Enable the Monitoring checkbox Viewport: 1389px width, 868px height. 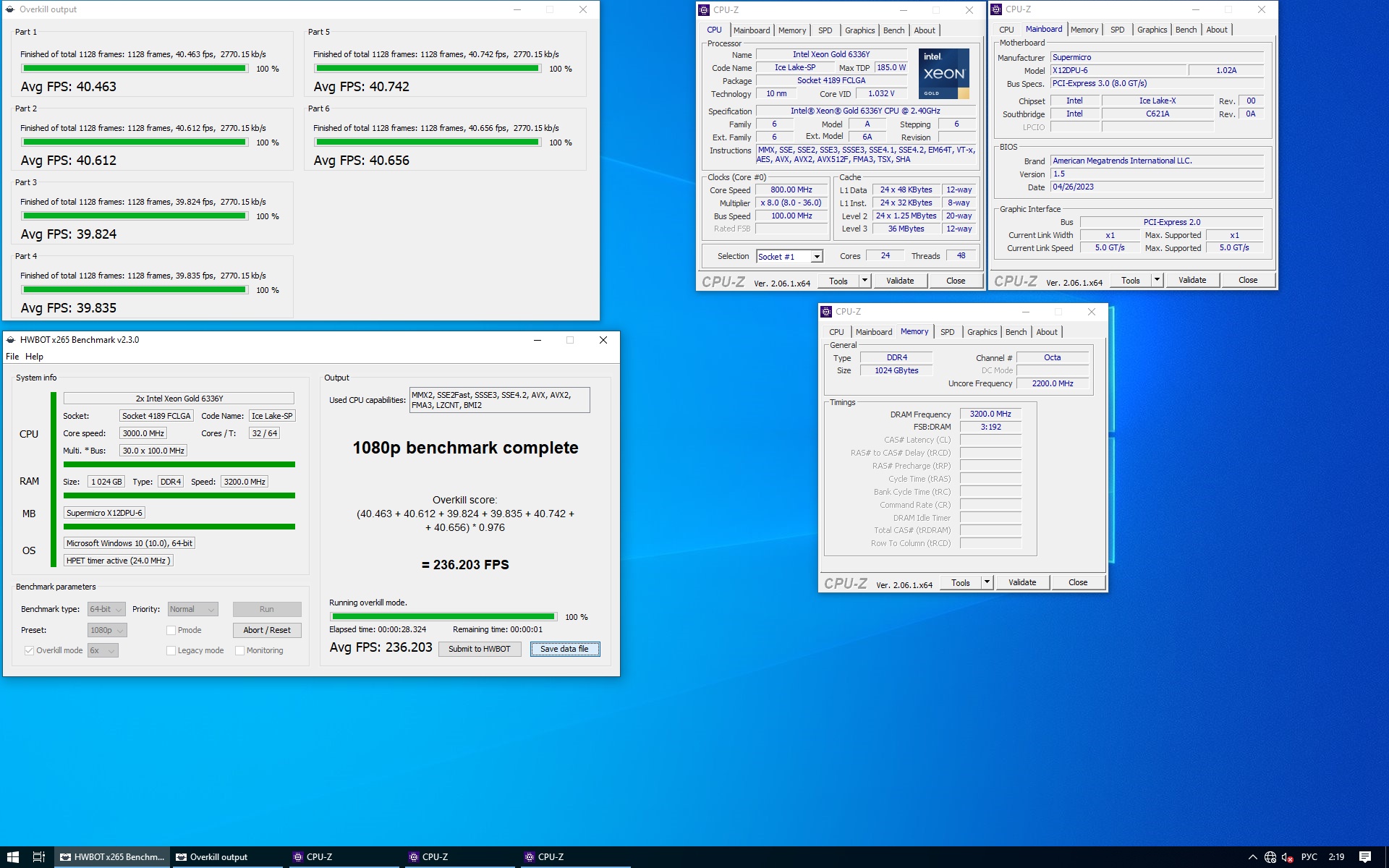pyautogui.click(x=239, y=650)
